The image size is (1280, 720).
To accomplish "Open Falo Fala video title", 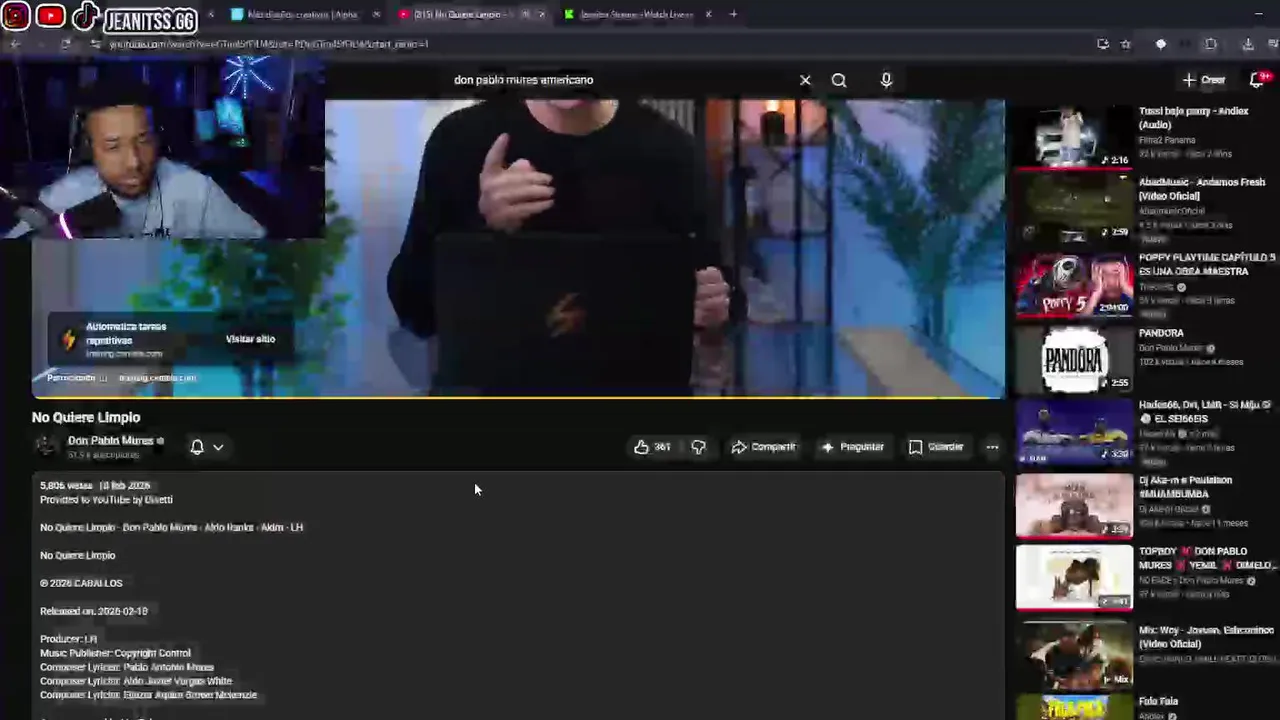I will pyautogui.click(x=1158, y=702).
